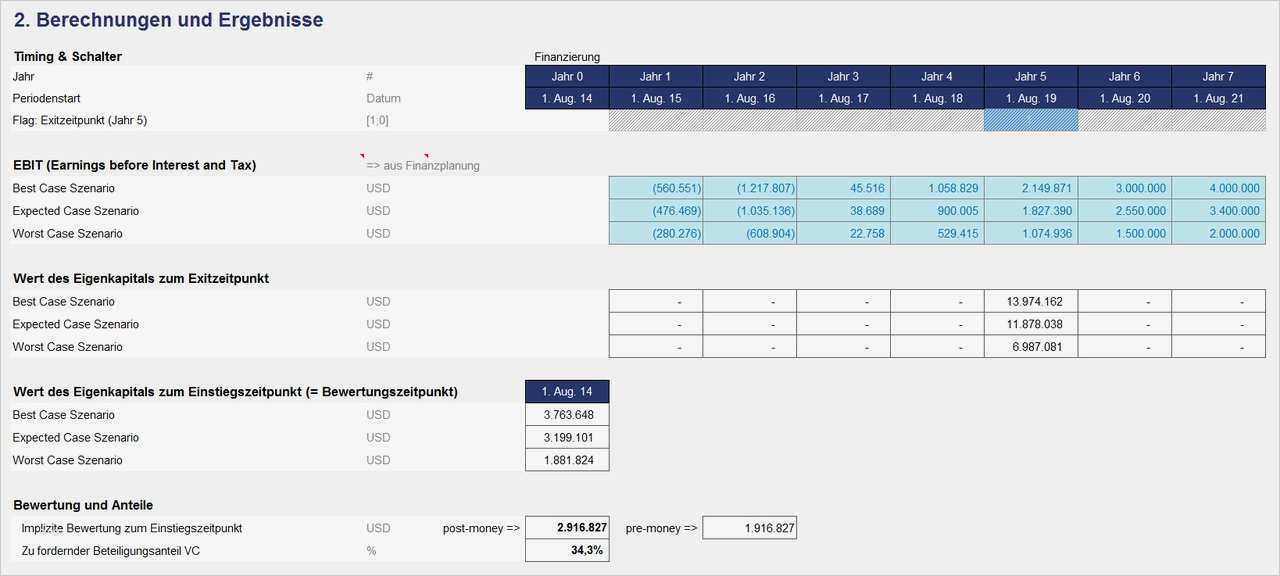Select Expected Case EBIT cell (476.469)
This screenshot has height=576, width=1280.
655,211
